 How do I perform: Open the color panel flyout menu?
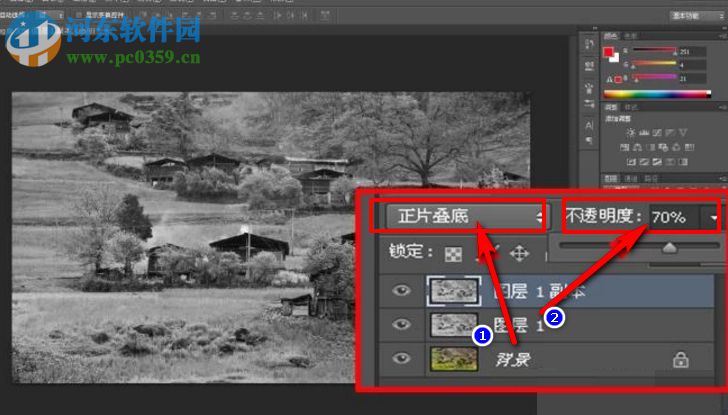coord(723,36)
